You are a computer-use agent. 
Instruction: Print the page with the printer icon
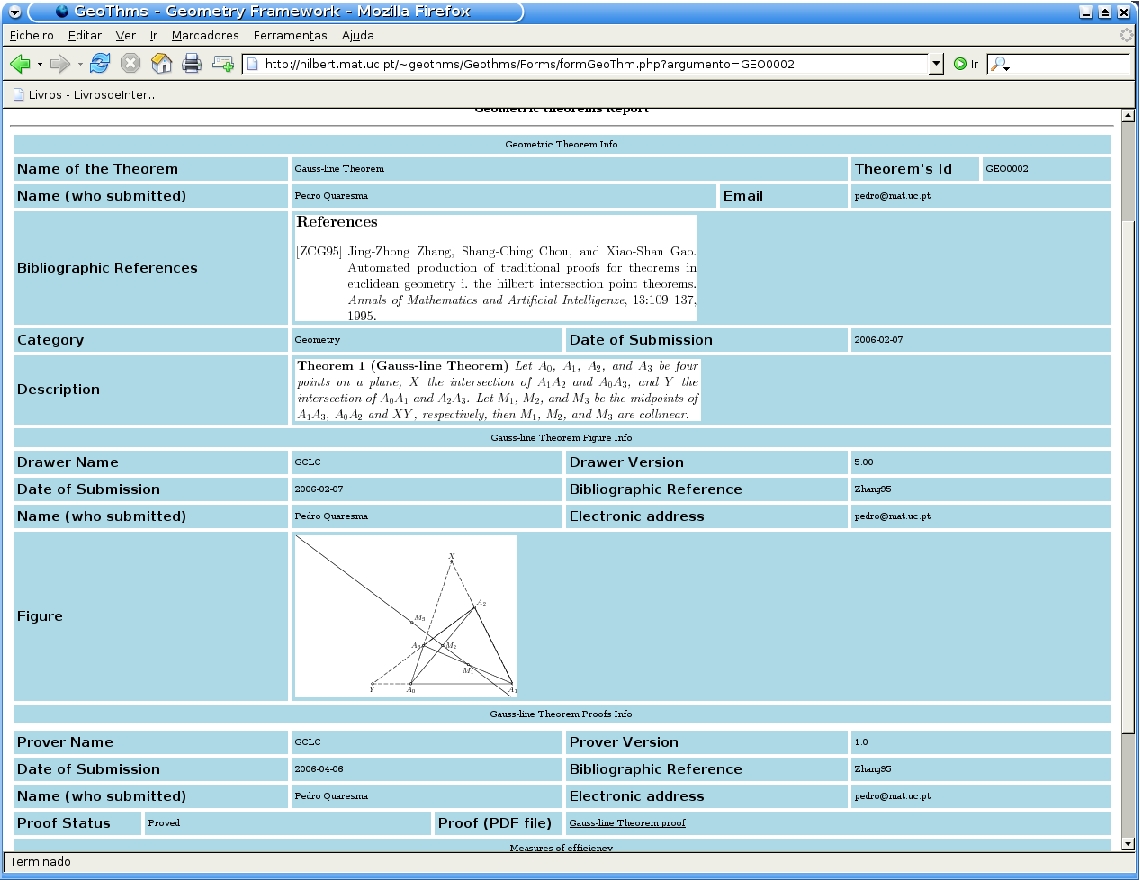tap(192, 64)
